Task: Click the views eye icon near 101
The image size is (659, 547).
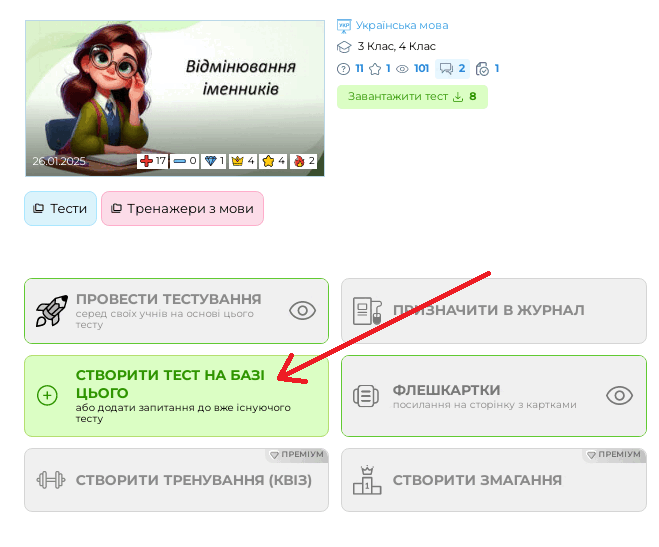Action: [402, 69]
